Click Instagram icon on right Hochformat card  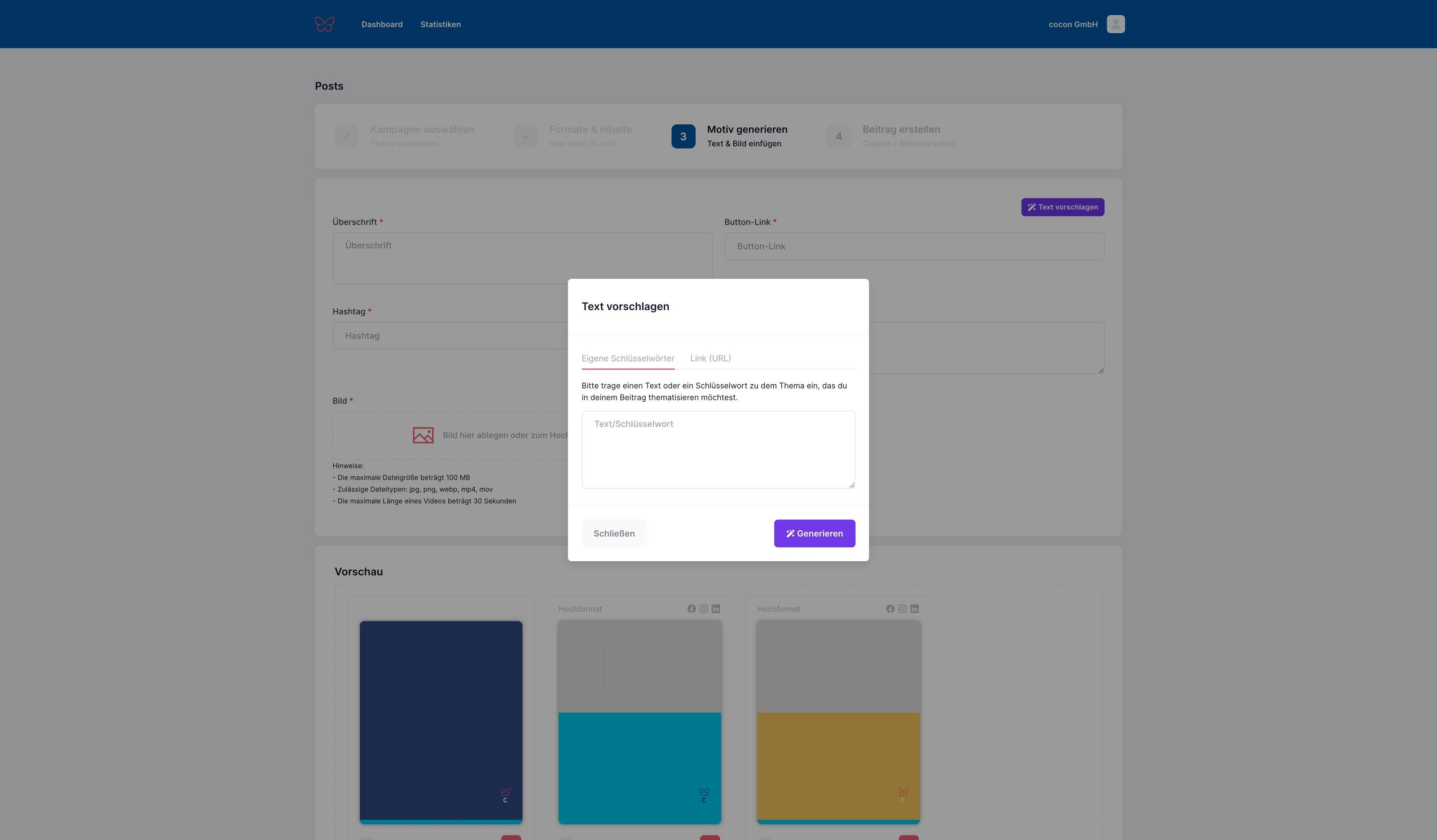click(902, 609)
